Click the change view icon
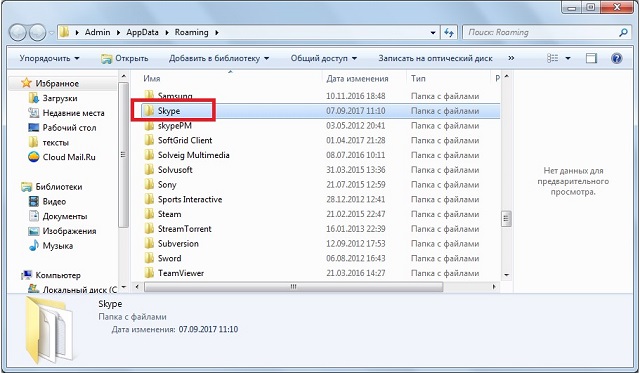Screen dimensions: 640x373 tap(552, 58)
